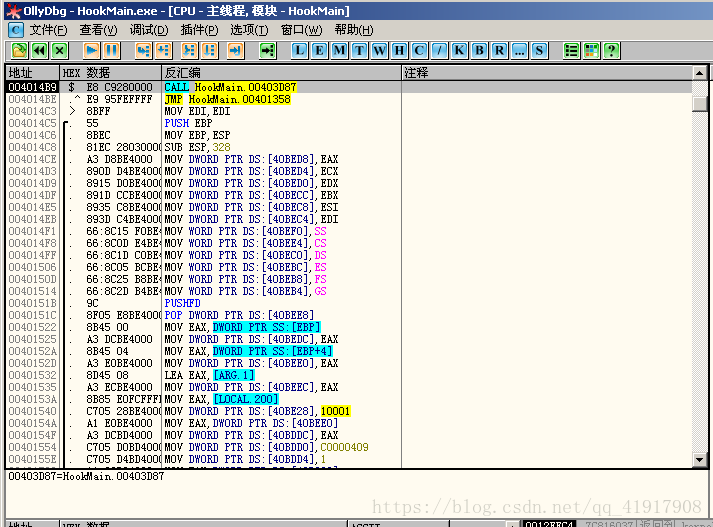The height and width of the screenshot is (527, 713).
Task: Open the 文件(F) menu
Action: [x=48, y=30]
